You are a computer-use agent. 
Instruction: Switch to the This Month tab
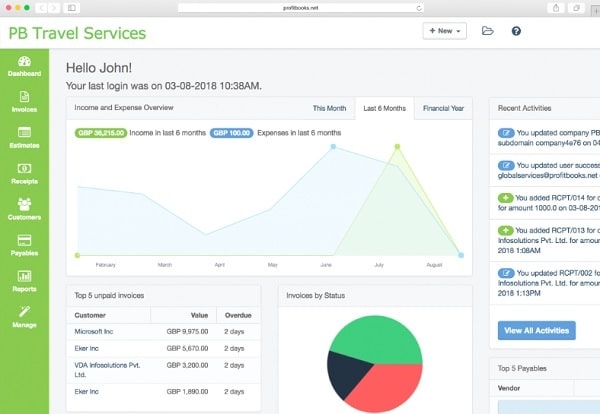(x=329, y=108)
